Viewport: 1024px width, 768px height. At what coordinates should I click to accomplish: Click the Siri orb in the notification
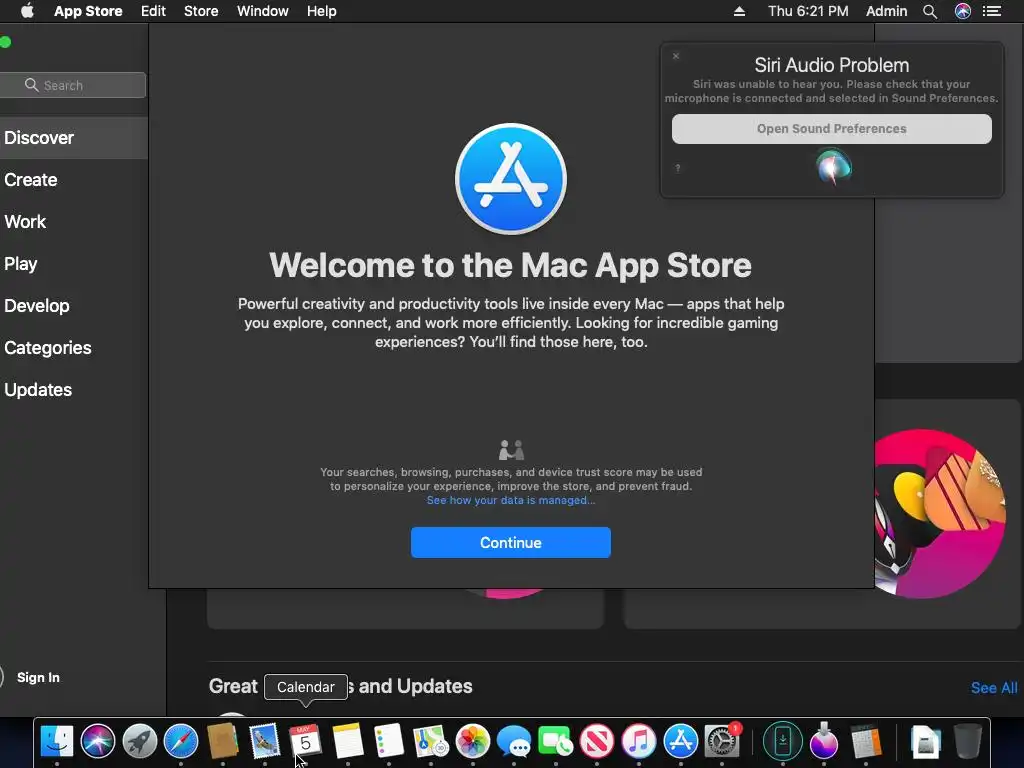833,166
